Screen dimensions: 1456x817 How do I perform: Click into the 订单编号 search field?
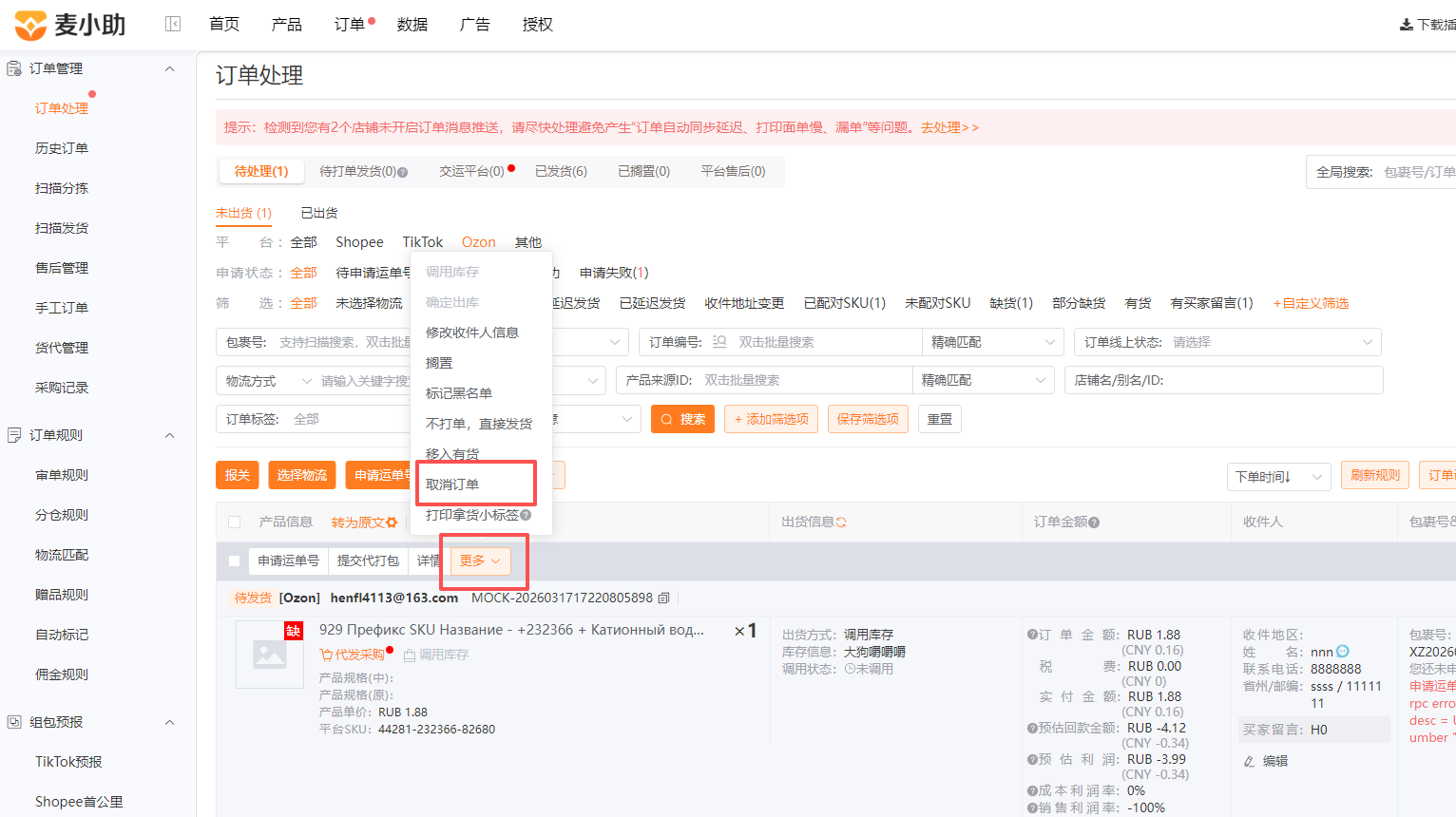(825, 342)
